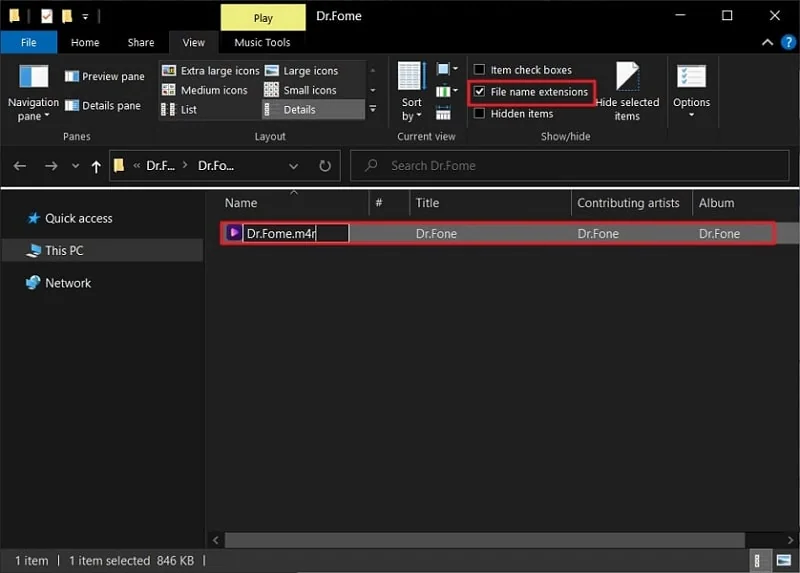
Task: Go forward to next folder
Action: pyautogui.click(x=51, y=166)
